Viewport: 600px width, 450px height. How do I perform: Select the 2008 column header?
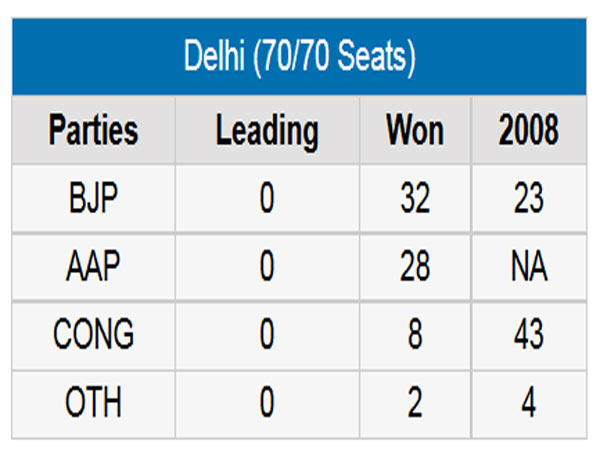click(x=529, y=130)
